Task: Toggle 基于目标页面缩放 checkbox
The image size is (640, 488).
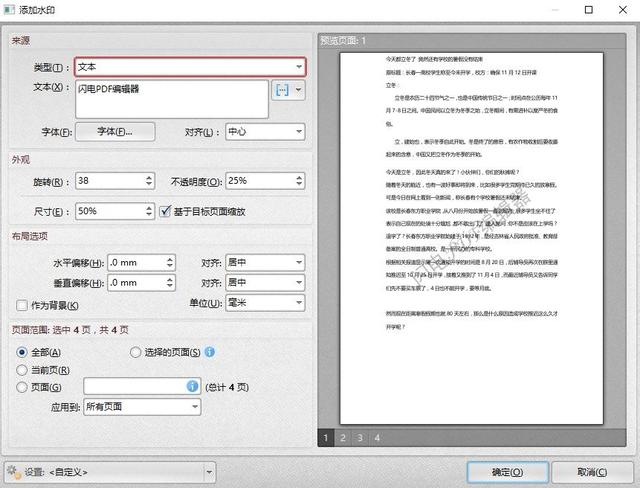Action: (165, 211)
